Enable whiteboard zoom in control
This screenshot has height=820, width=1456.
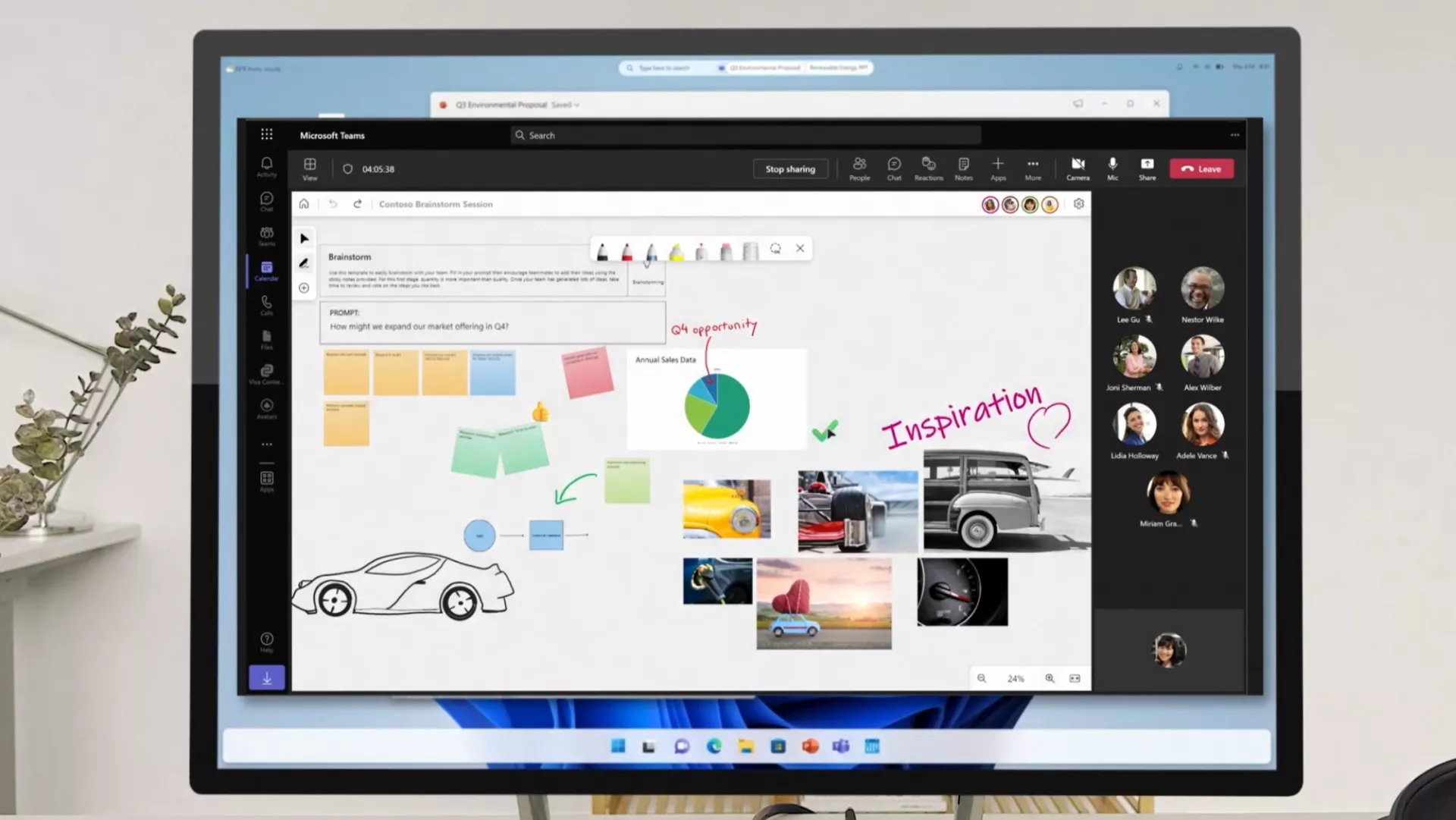[1048, 678]
